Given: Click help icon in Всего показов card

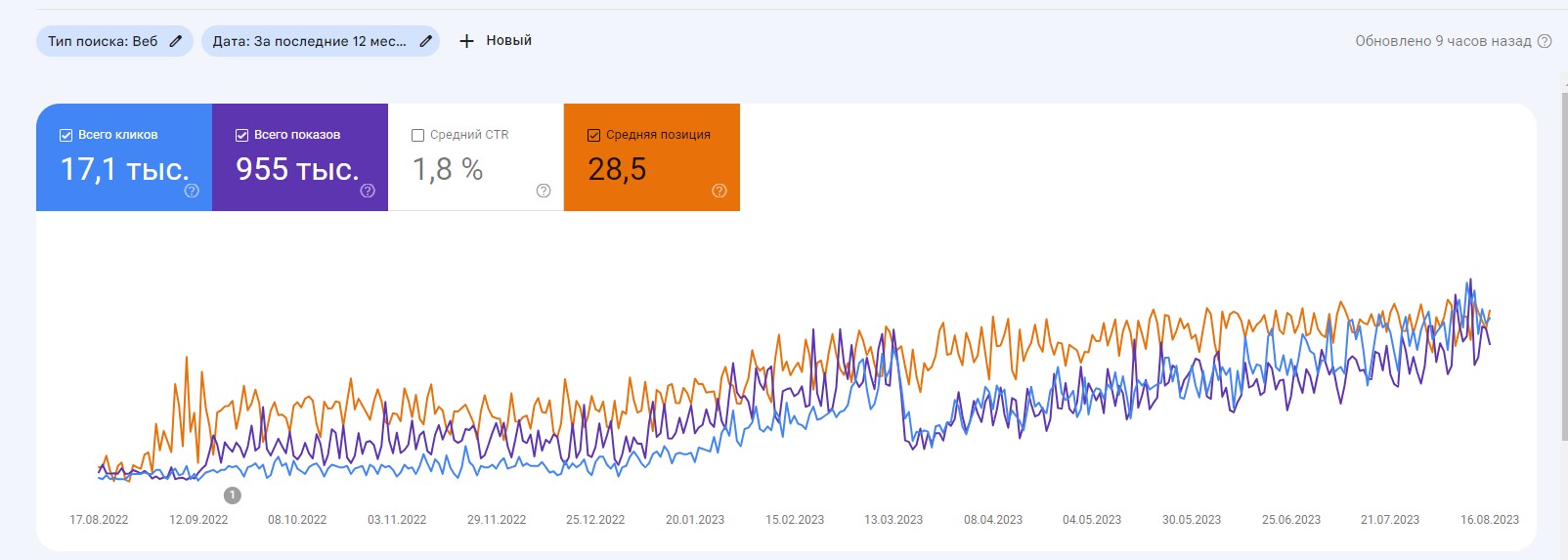Looking at the screenshot, I should click(368, 191).
